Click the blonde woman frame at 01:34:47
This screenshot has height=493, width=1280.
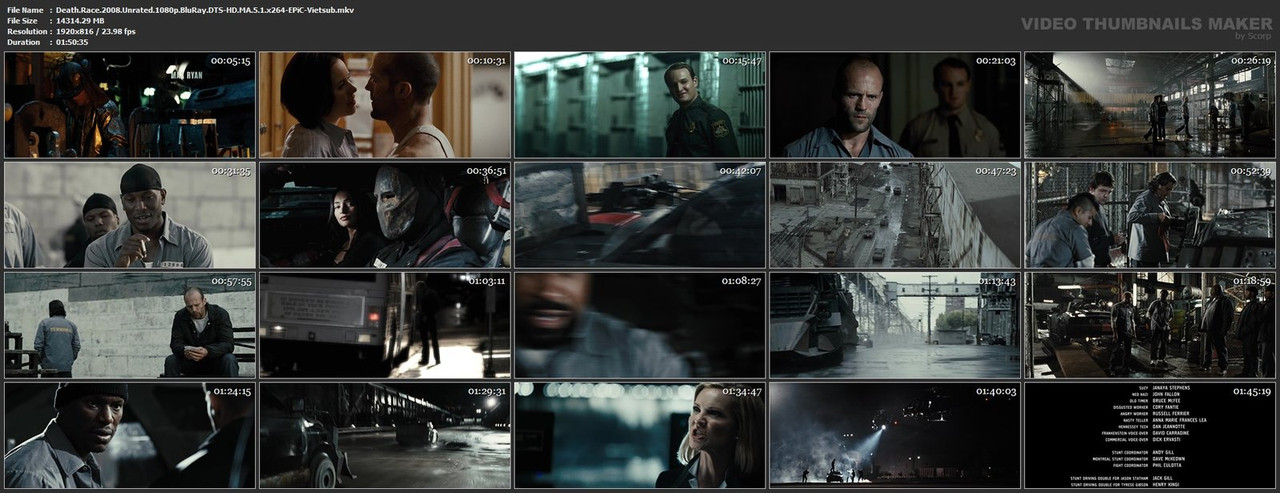pos(640,435)
